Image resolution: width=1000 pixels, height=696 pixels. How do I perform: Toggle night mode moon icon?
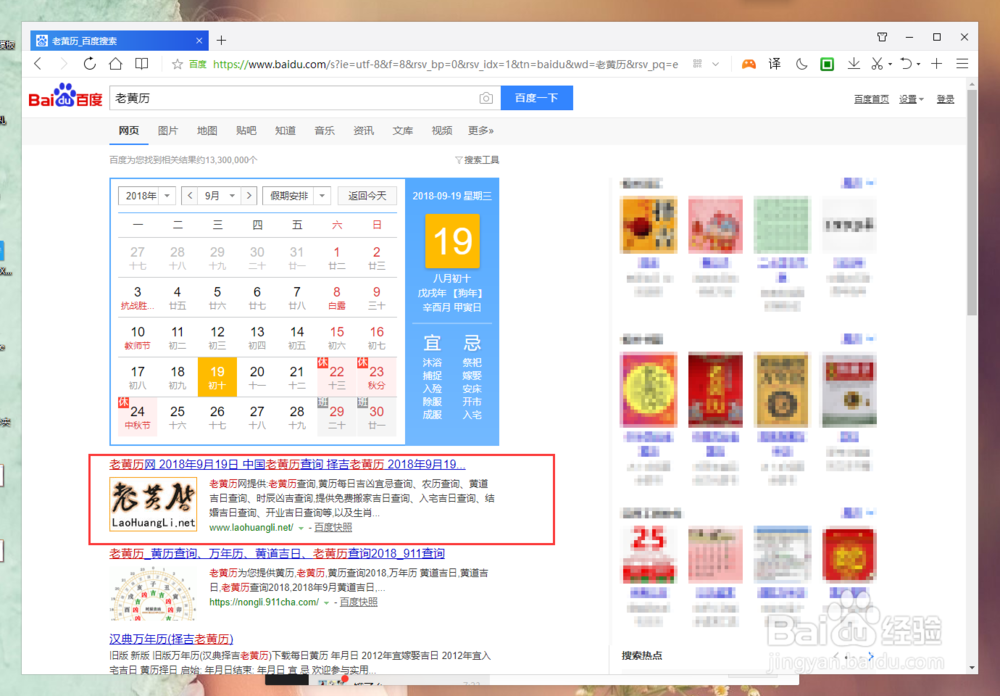[801, 64]
